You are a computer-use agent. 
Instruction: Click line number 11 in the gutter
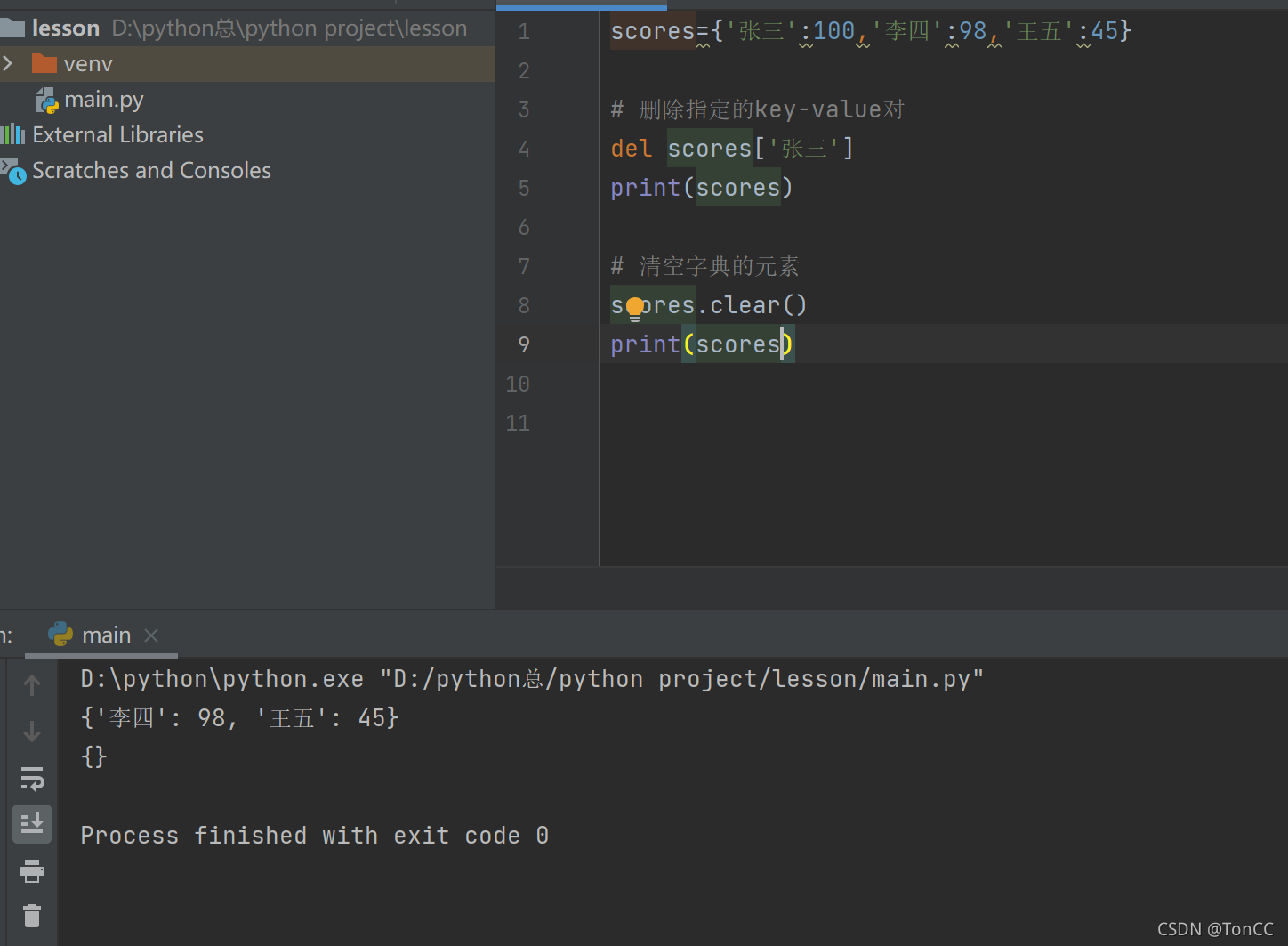click(518, 424)
